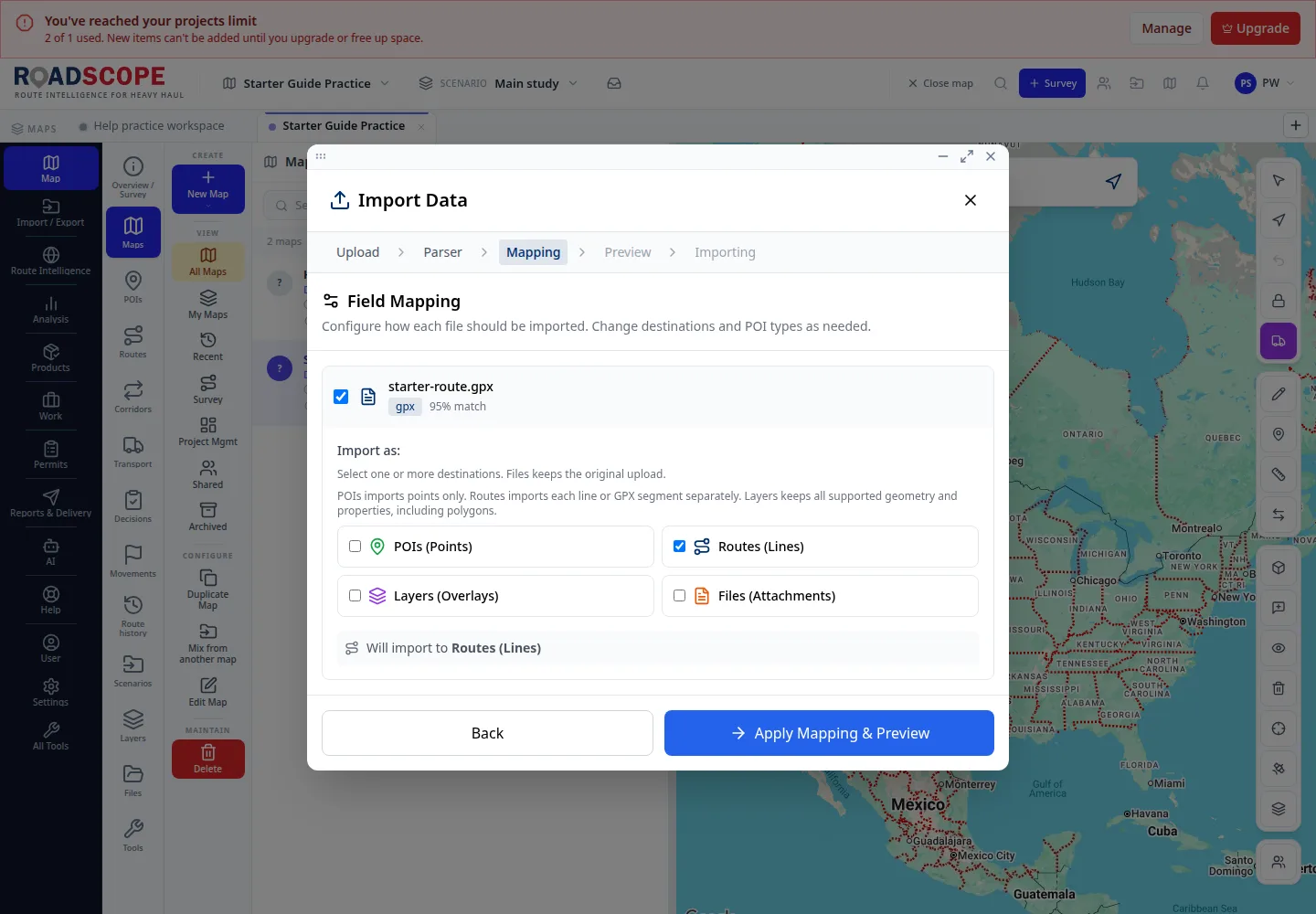Open the PW user account dropdown

(1265, 83)
